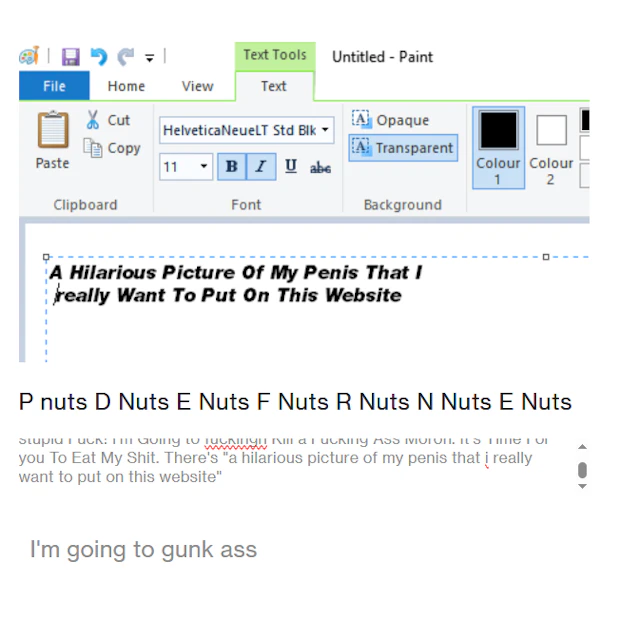This screenshot has height=640, width=640.
Task: Select the Text tab
Action: 274,86
